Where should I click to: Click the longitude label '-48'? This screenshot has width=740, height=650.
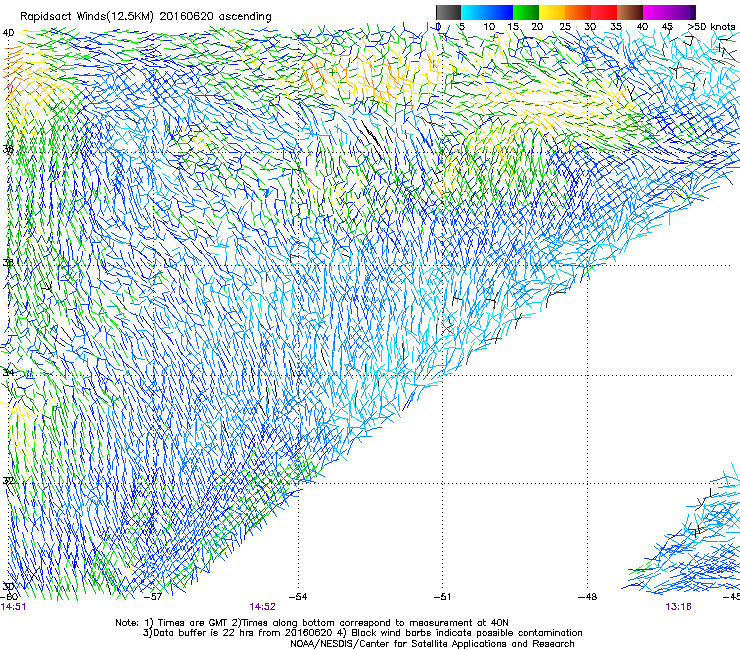[587, 597]
